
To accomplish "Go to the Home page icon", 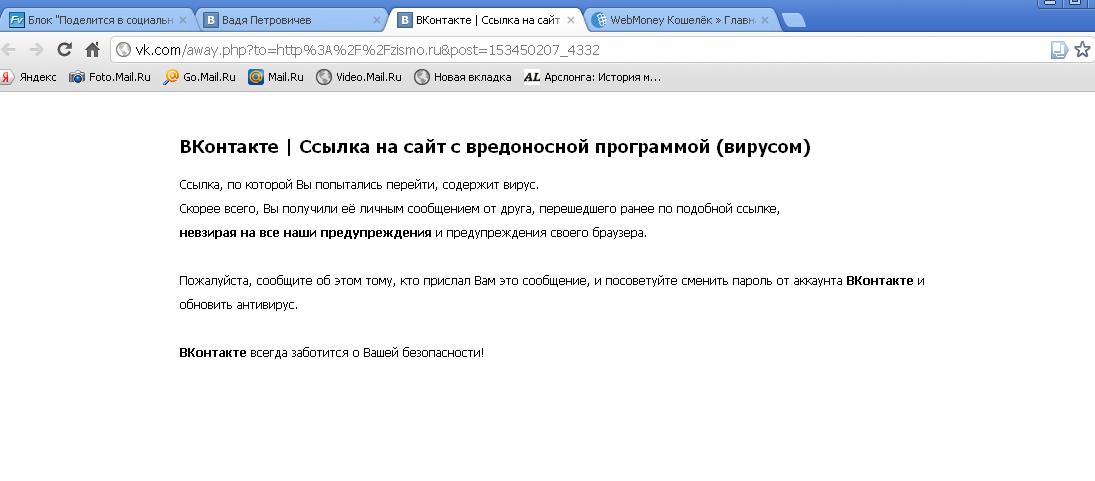I will click(92, 50).
